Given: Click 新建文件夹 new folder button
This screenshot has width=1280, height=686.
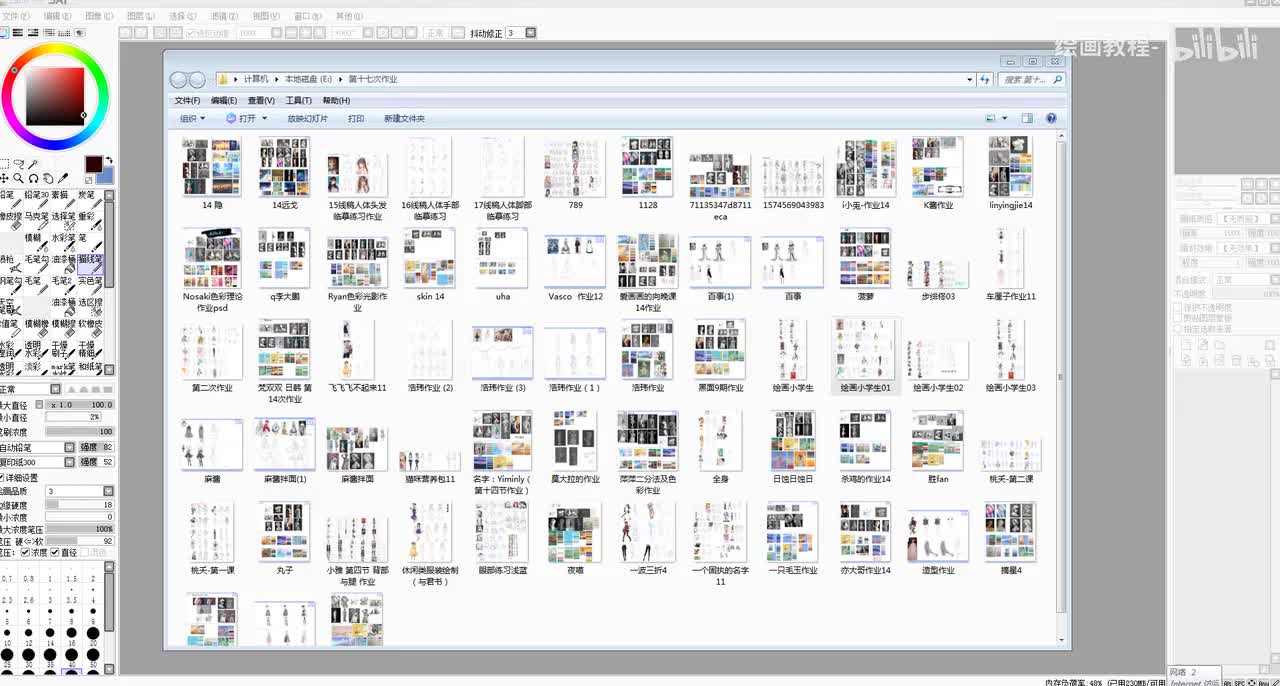Looking at the screenshot, I should [x=404, y=118].
